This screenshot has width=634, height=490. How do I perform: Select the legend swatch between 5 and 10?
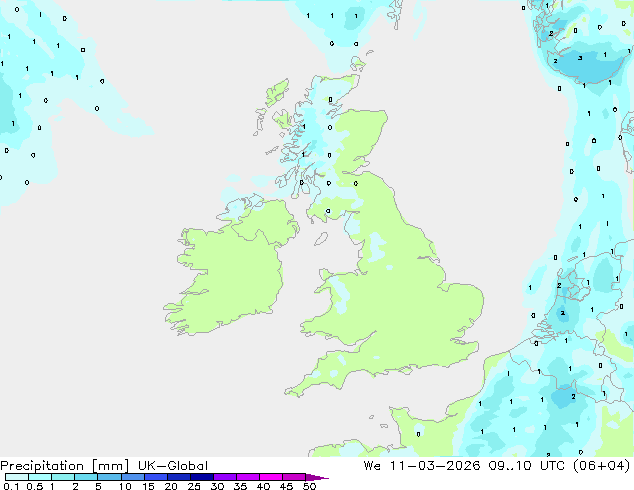[109, 477]
